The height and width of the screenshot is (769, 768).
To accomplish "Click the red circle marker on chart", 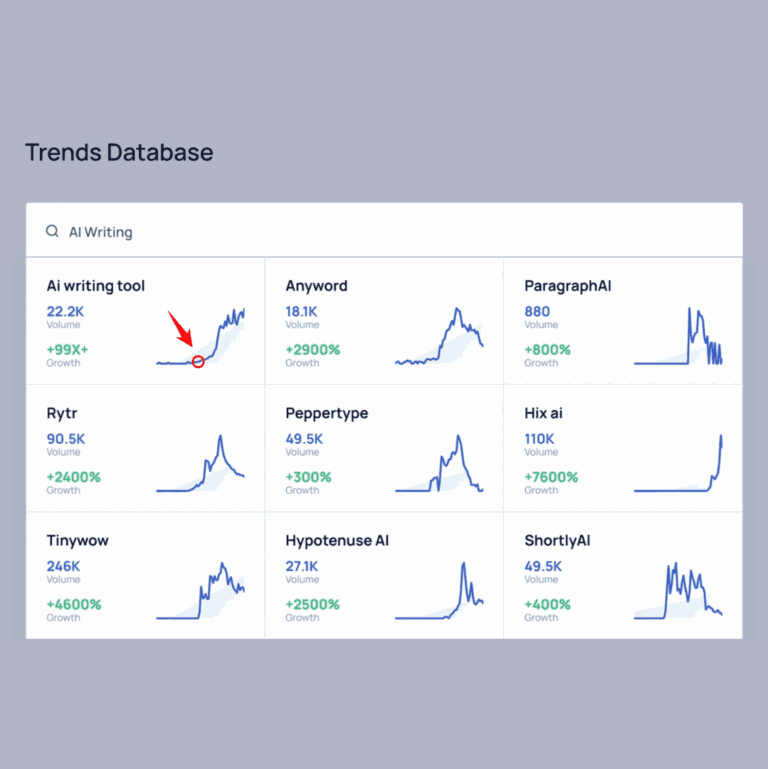I will pos(198,361).
